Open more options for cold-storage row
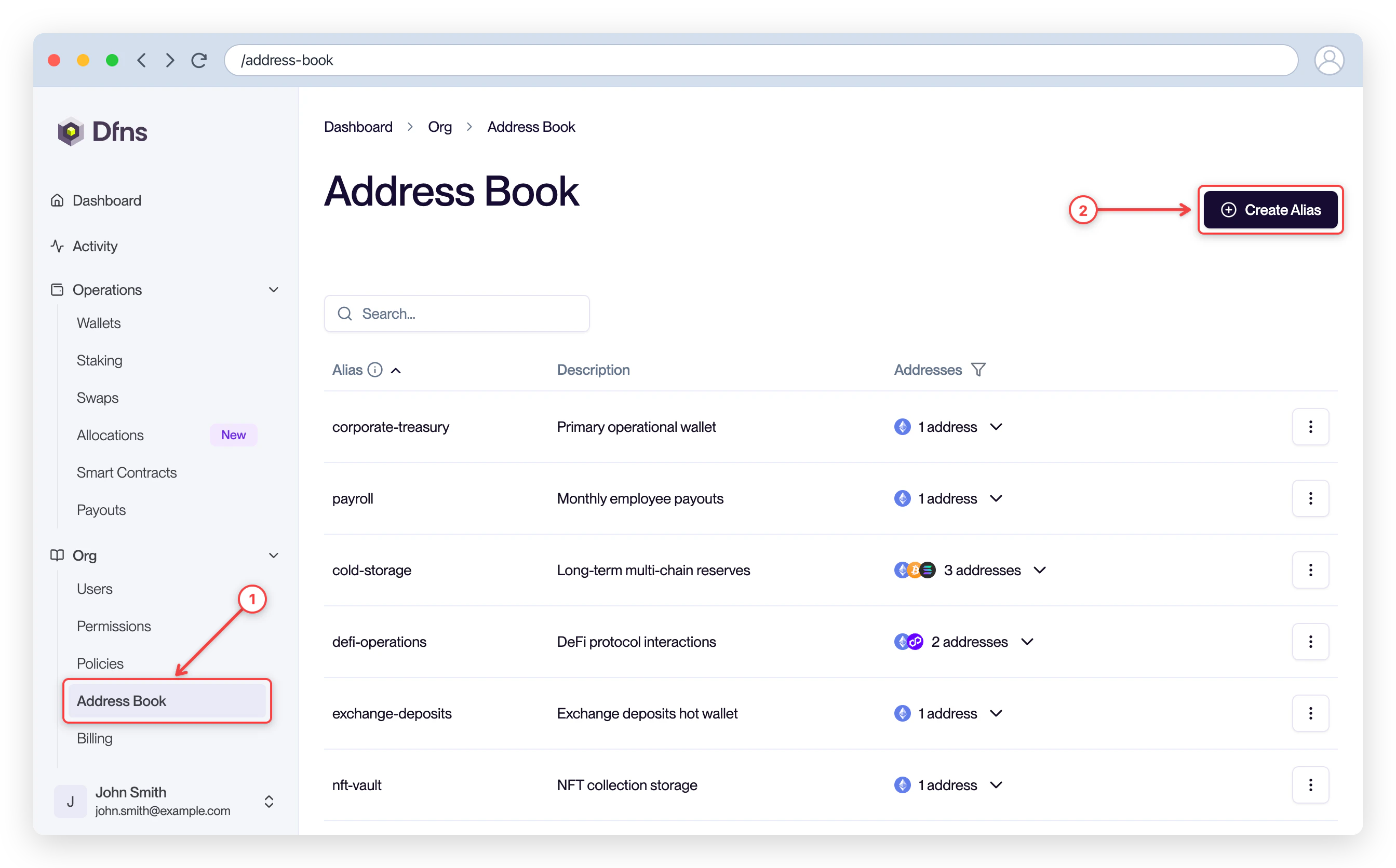1396x868 pixels. tap(1310, 570)
